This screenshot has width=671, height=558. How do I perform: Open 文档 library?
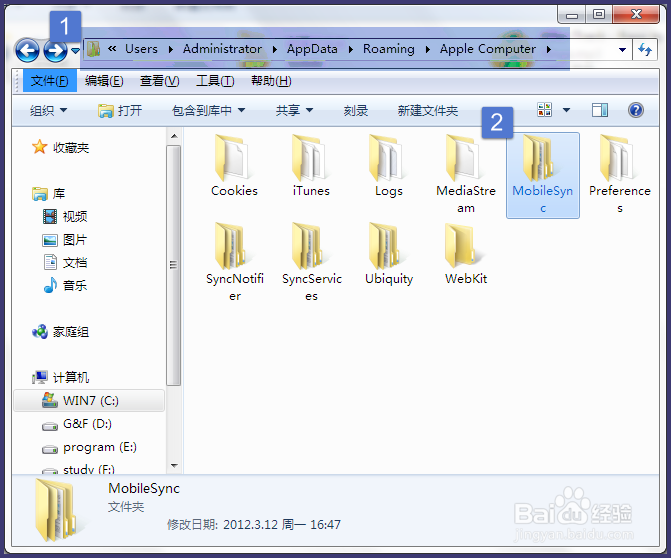coord(65,262)
